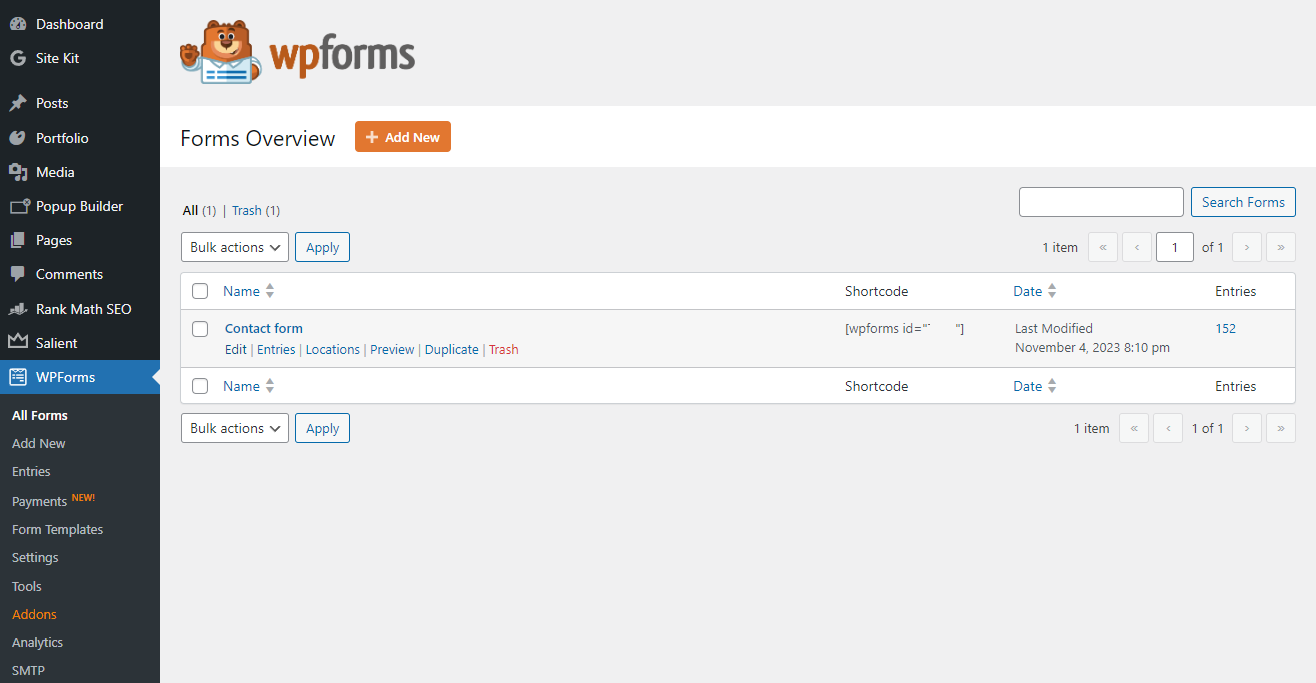
Task: Click the Popup Builder icon
Action: coord(19,206)
